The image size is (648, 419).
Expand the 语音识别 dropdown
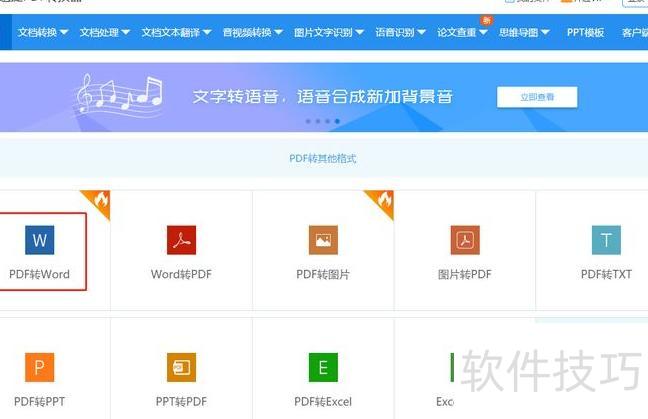pyautogui.click(x=400, y=32)
